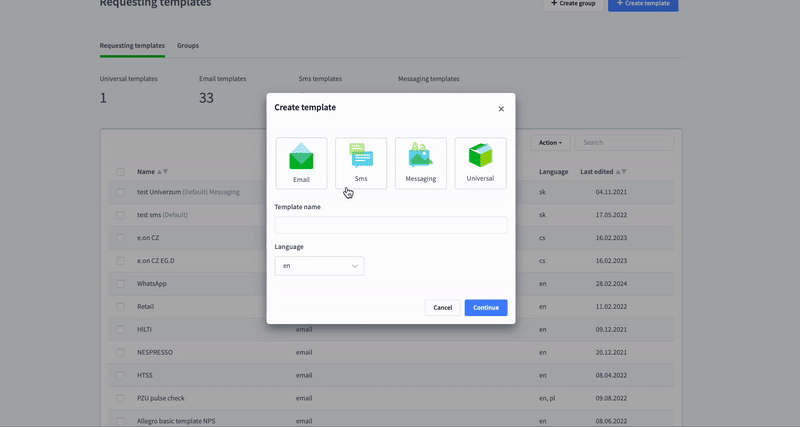This screenshot has width=800, height=427.
Task: Open the e.on CZ template name
Action: coord(148,238)
